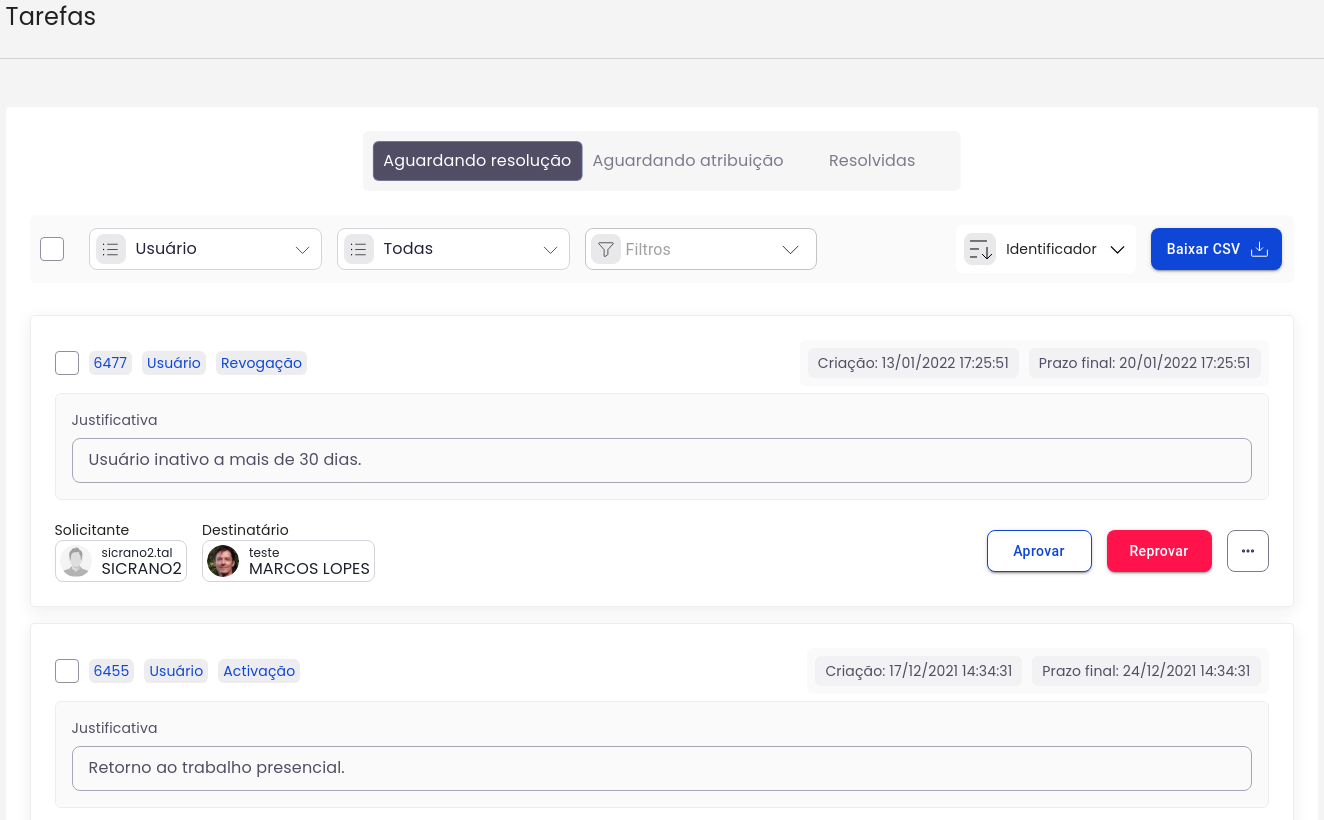Viewport: 1324px width, 820px height.
Task: Click the download icon on Baixar CSV
Action: pyautogui.click(x=1260, y=249)
